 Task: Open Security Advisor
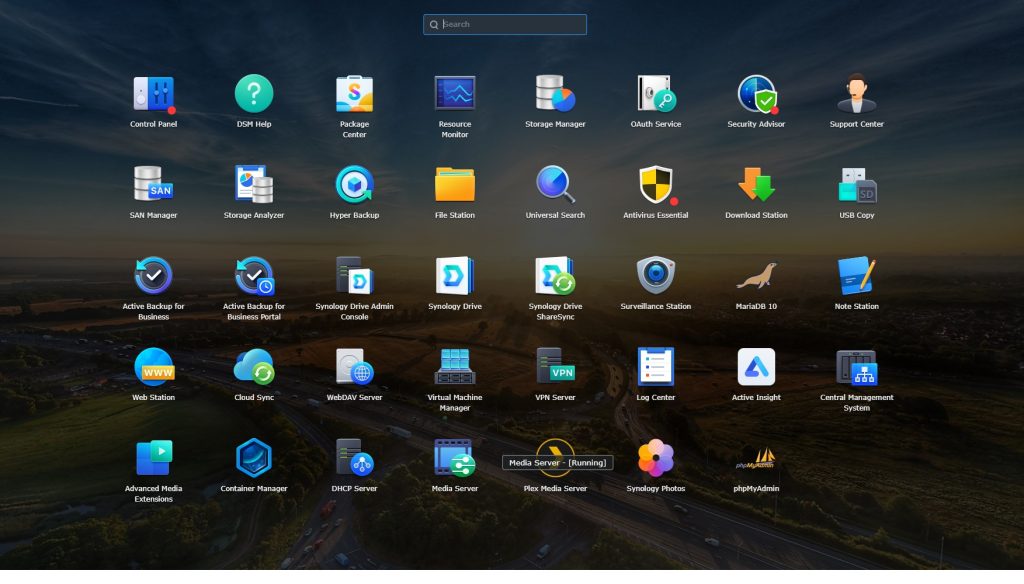tap(756, 93)
